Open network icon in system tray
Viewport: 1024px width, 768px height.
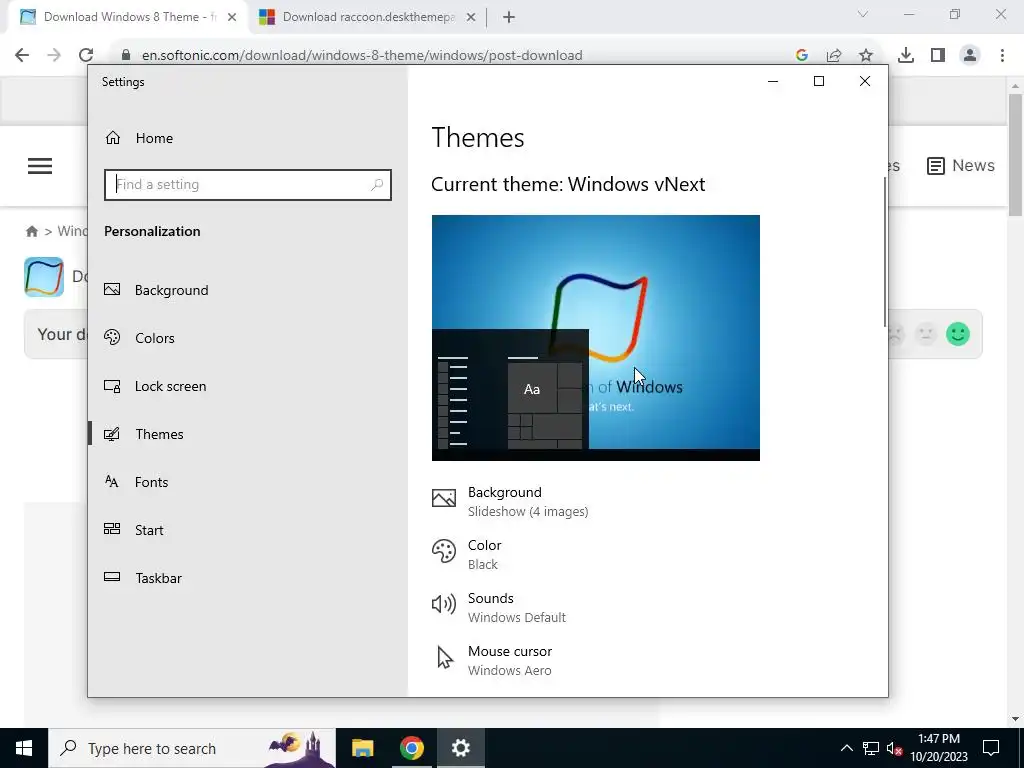pyautogui.click(x=871, y=748)
